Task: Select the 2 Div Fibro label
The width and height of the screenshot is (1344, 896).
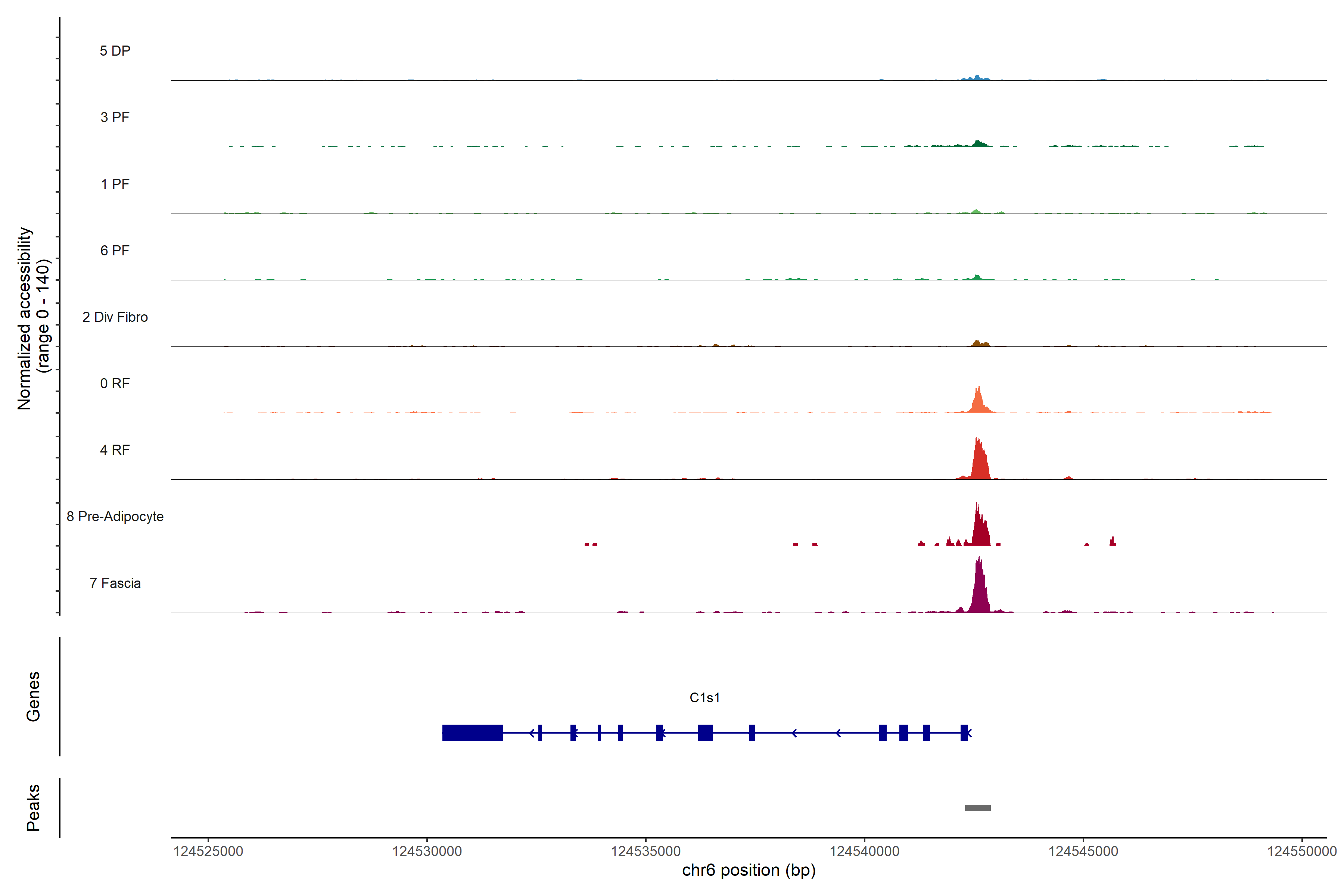Action: click(x=115, y=317)
